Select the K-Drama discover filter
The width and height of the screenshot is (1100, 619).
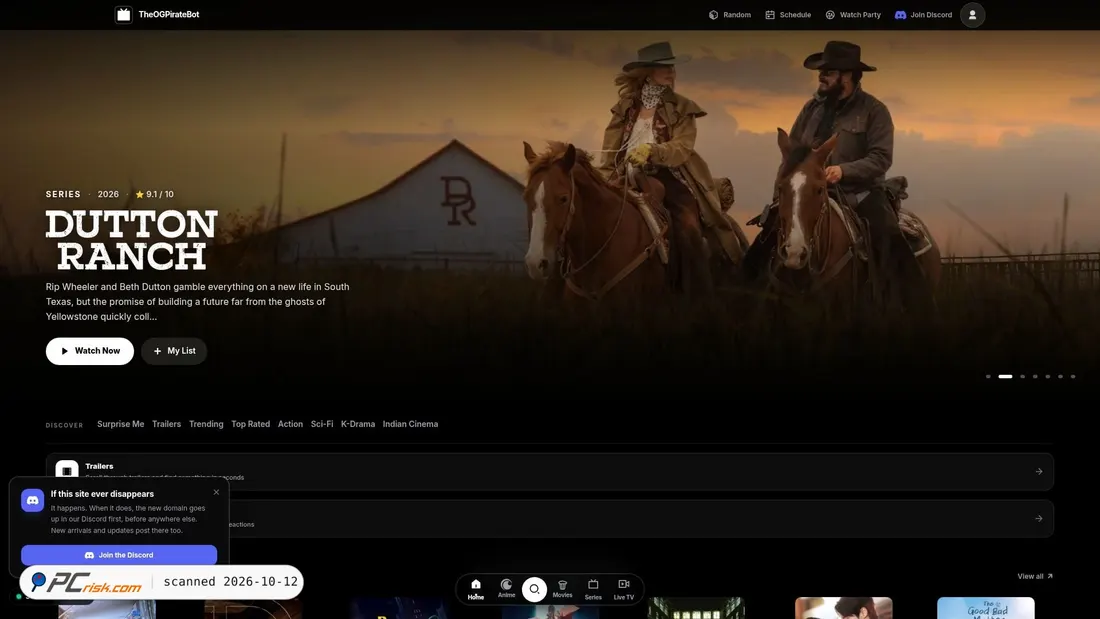pyautogui.click(x=358, y=424)
